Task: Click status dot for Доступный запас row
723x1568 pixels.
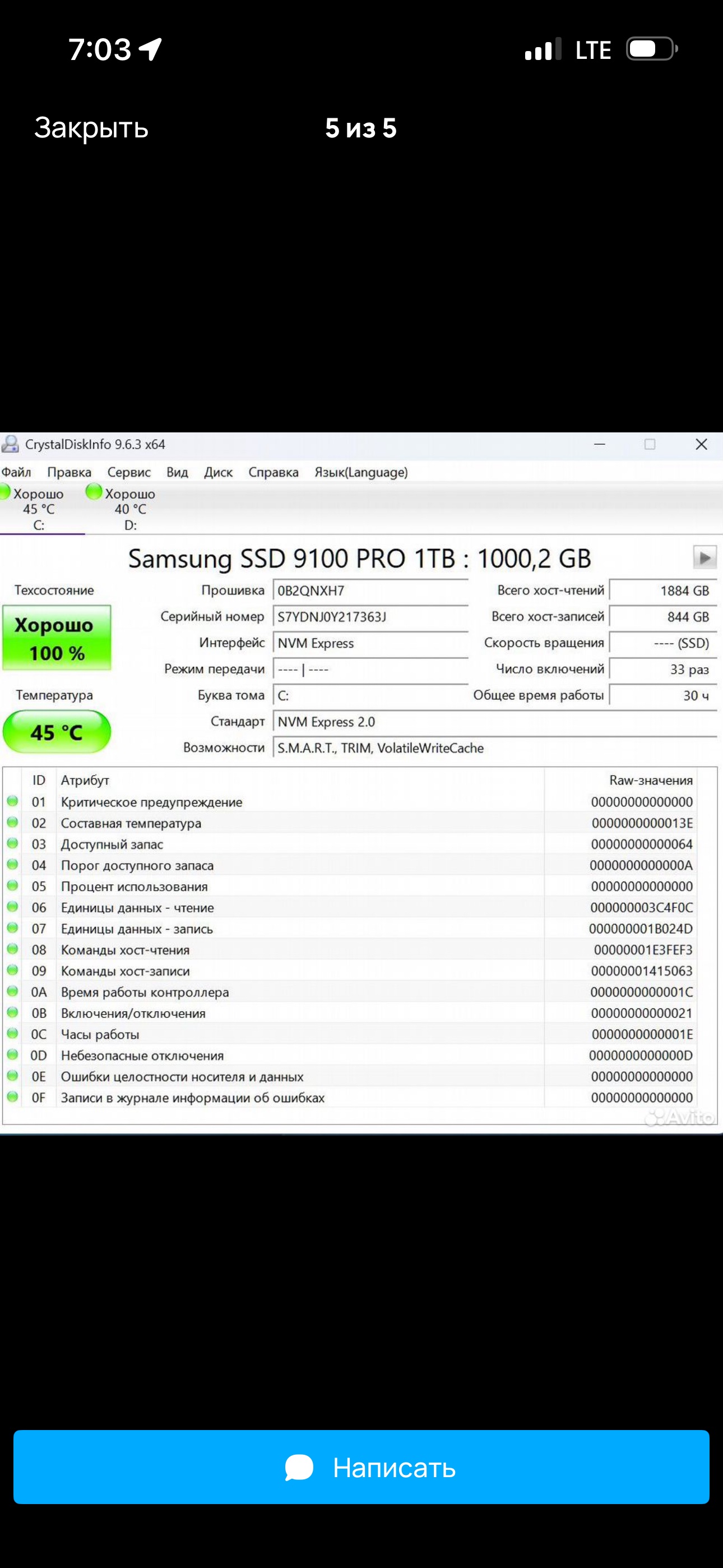Action: coord(12,843)
